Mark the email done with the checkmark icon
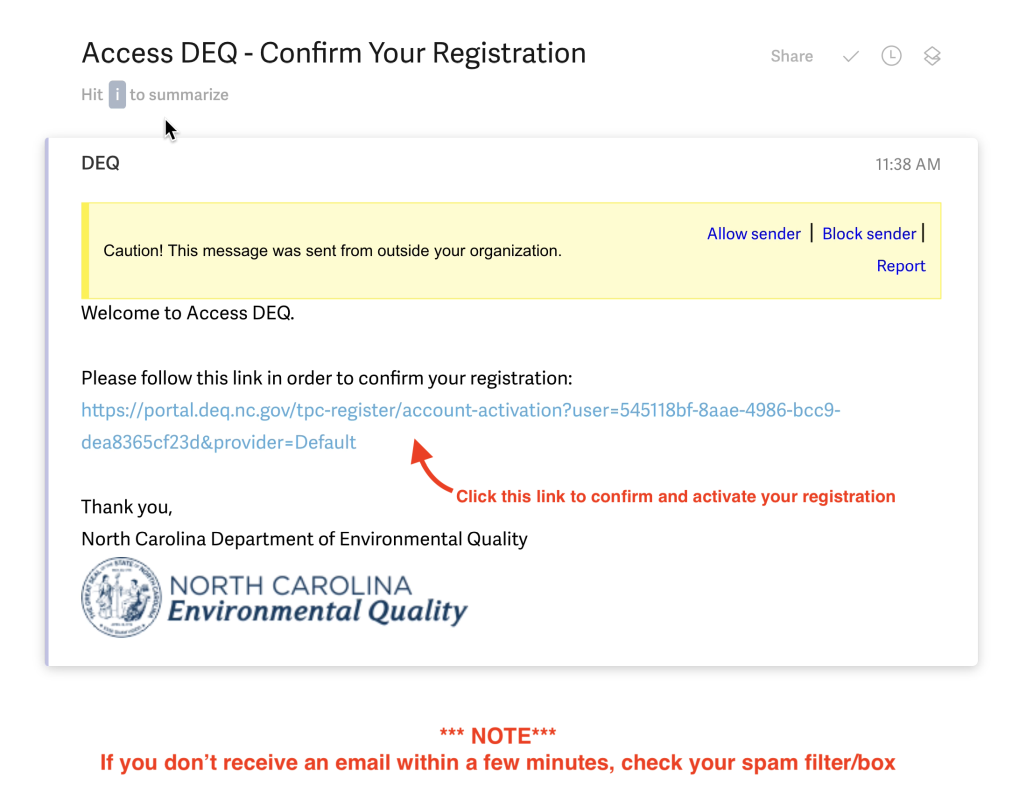This screenshot has width=1015, height=800. click(851, 56)
